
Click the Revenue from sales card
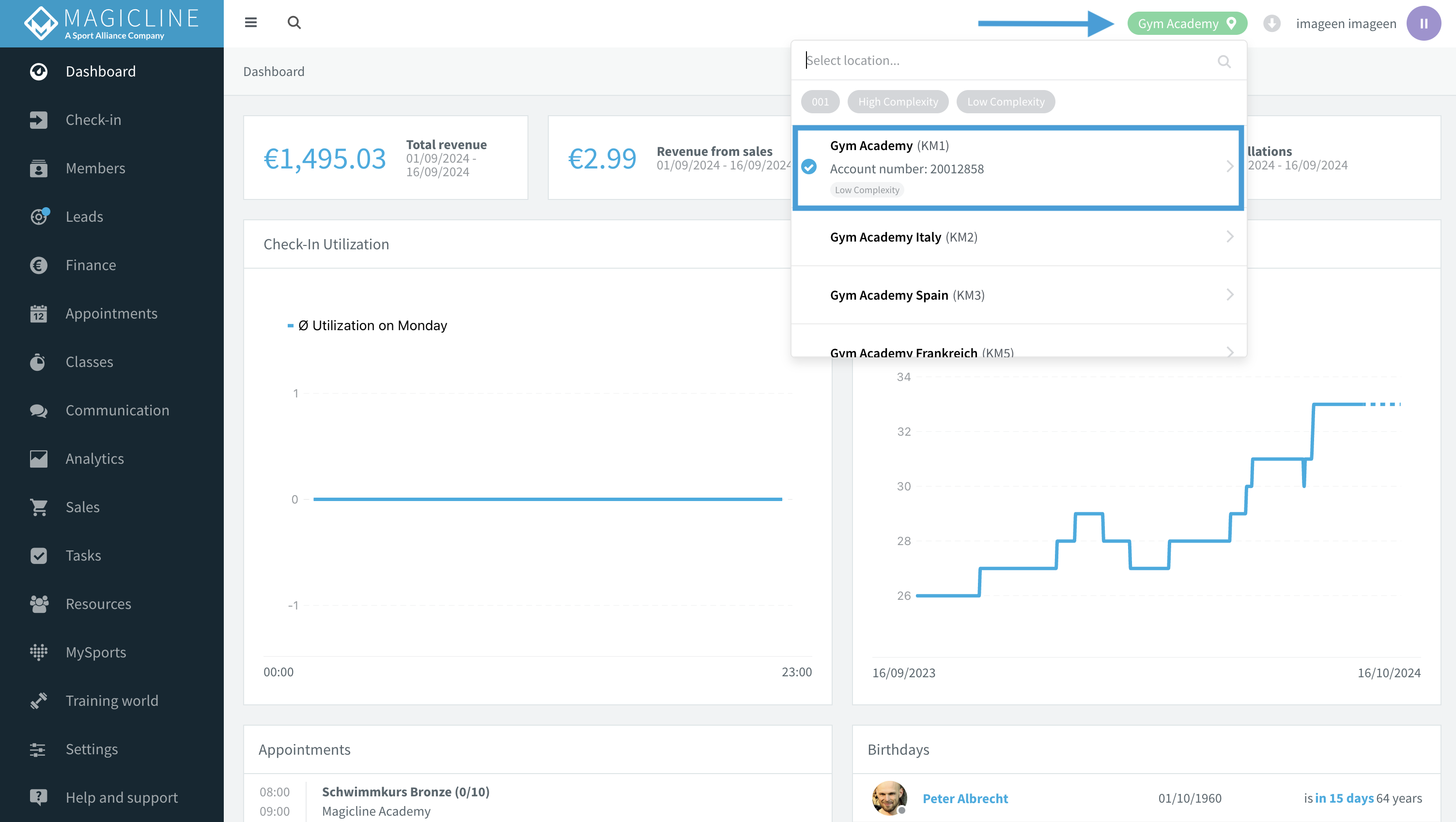[x=670, y=158]
